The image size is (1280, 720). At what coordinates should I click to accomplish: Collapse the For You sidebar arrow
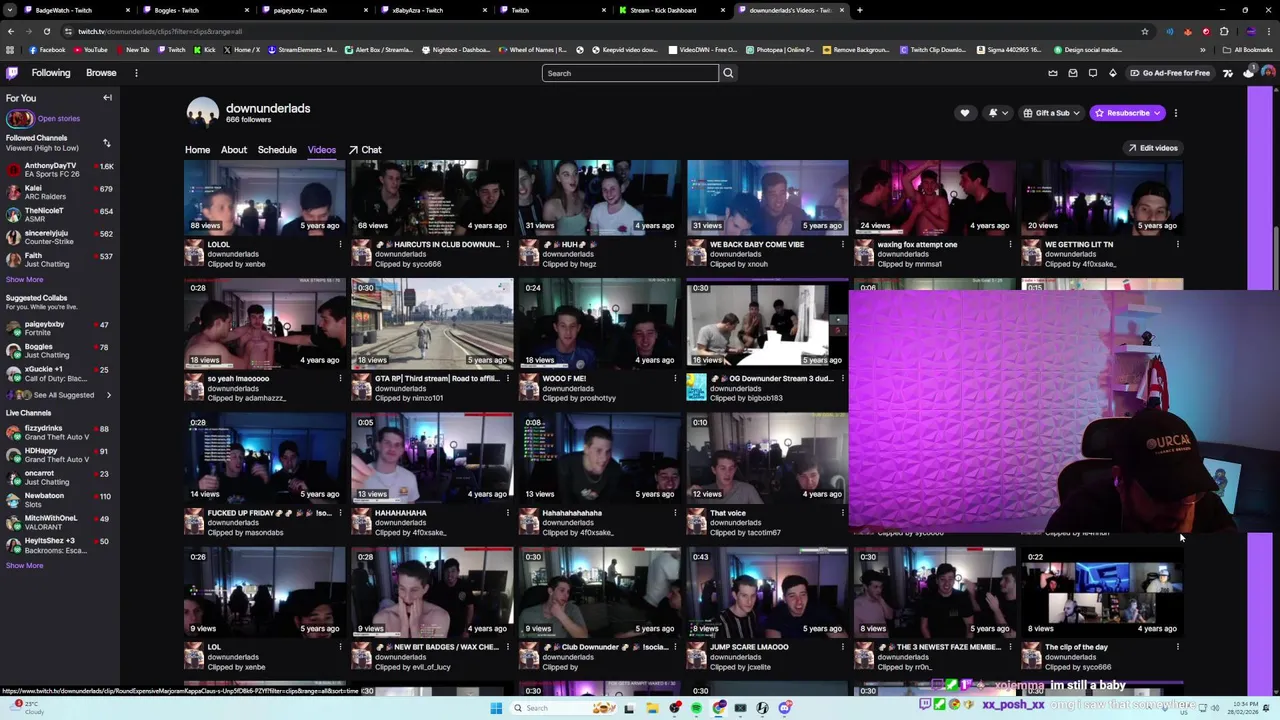(107, 98)
